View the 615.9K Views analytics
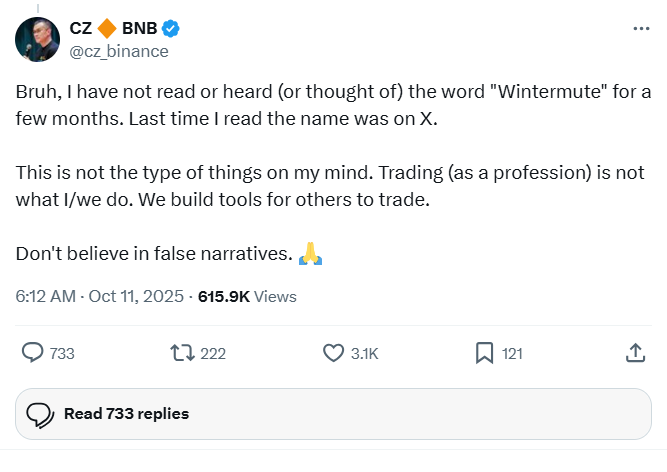Image resolution: width=667 pixels, height=472 pixels. 247,296
